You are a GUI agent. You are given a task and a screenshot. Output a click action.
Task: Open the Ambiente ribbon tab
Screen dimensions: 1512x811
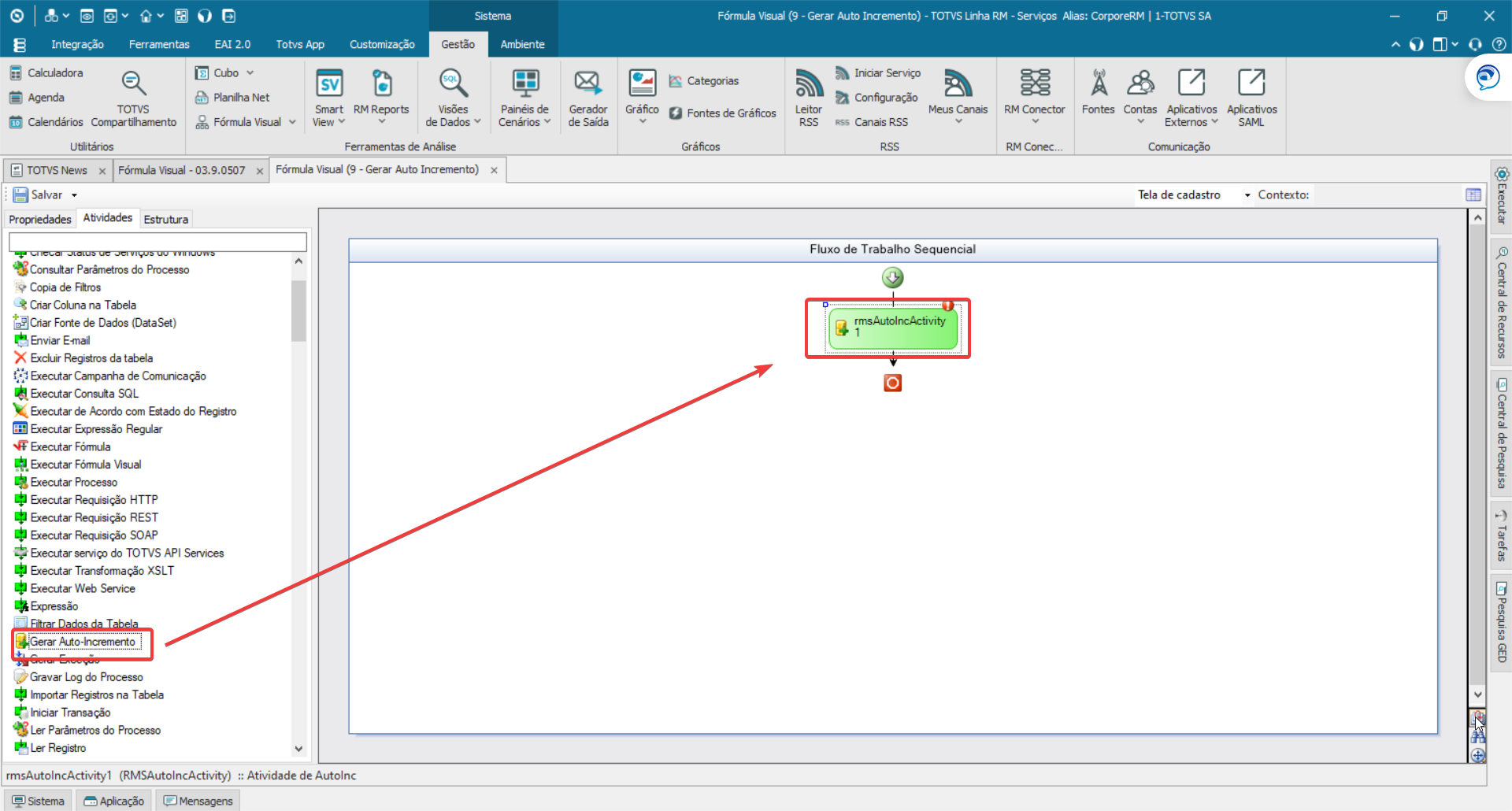(x=522, y=44)
